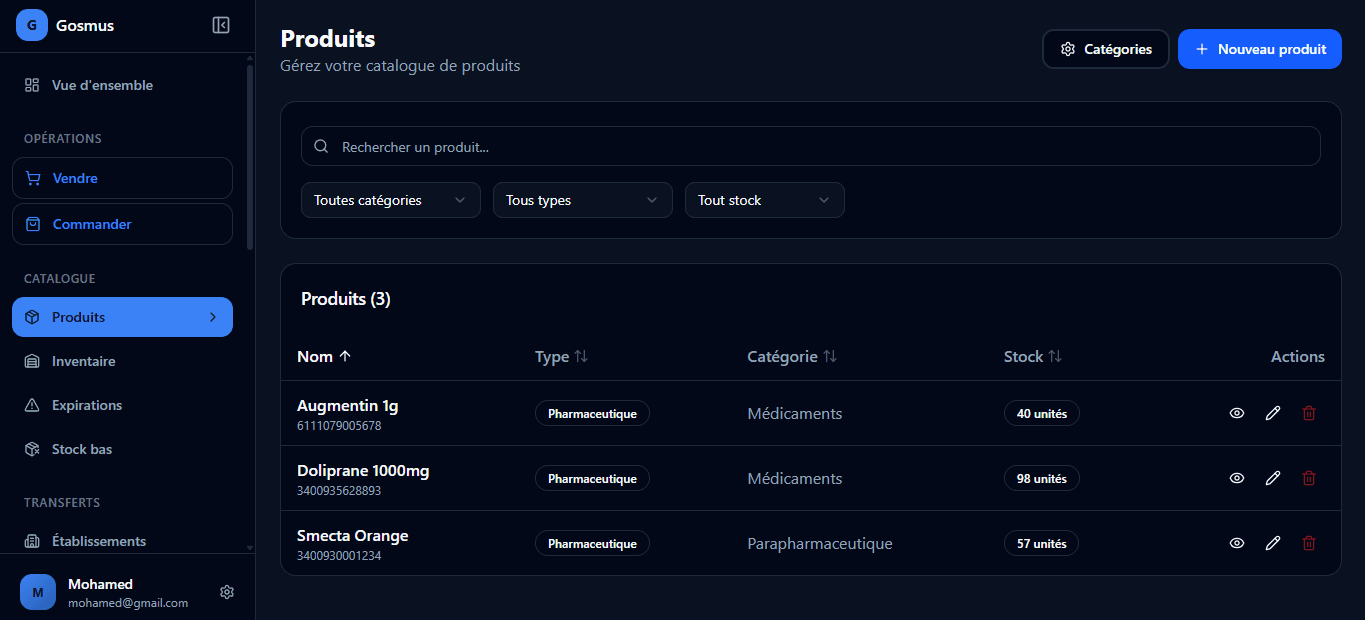Click the Gosmus logo avatar
1365x620 pixels.
(x=31, y=24)
